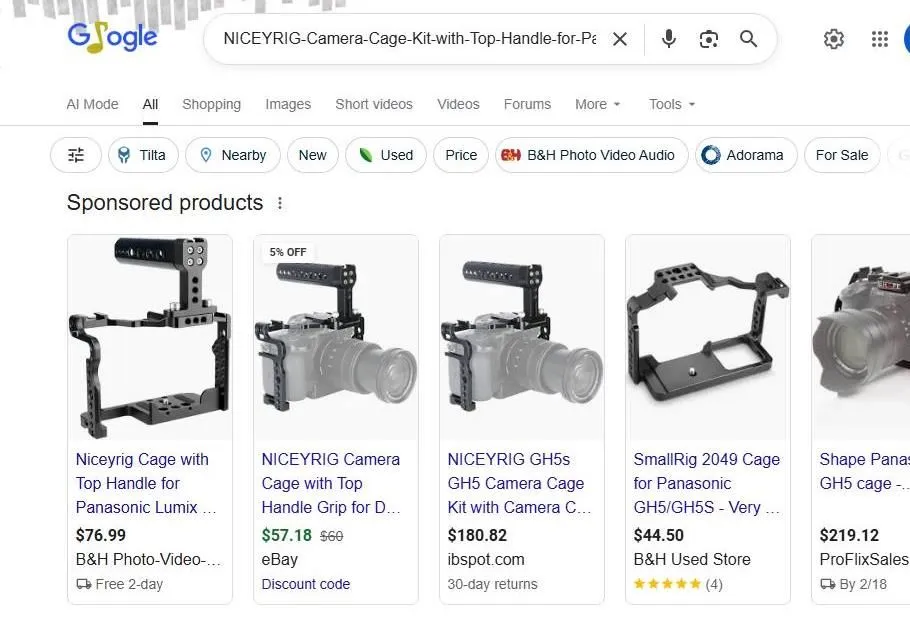Select the For Sale chip

click(842, 155)
